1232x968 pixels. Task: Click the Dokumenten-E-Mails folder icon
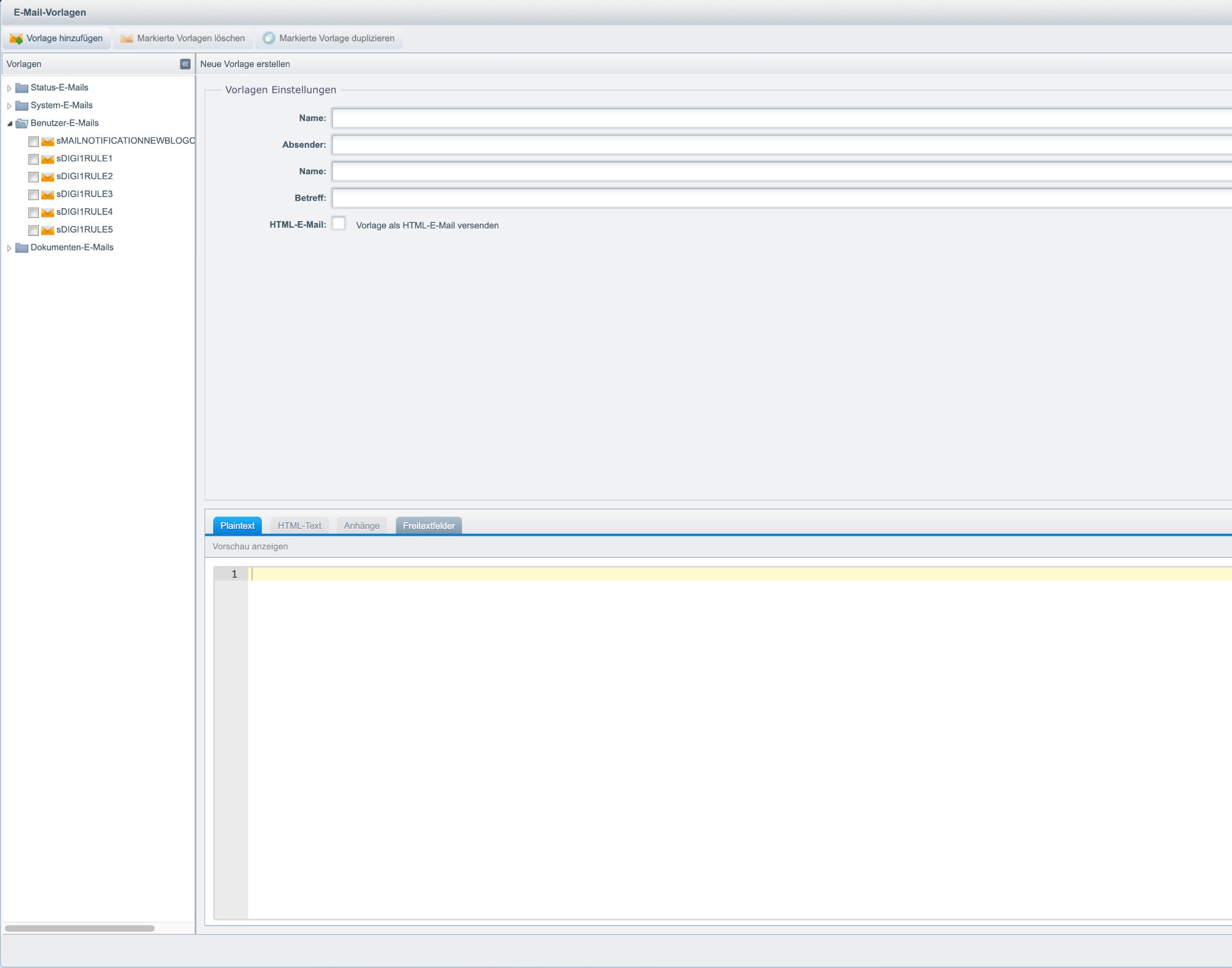tap(22, 248)
